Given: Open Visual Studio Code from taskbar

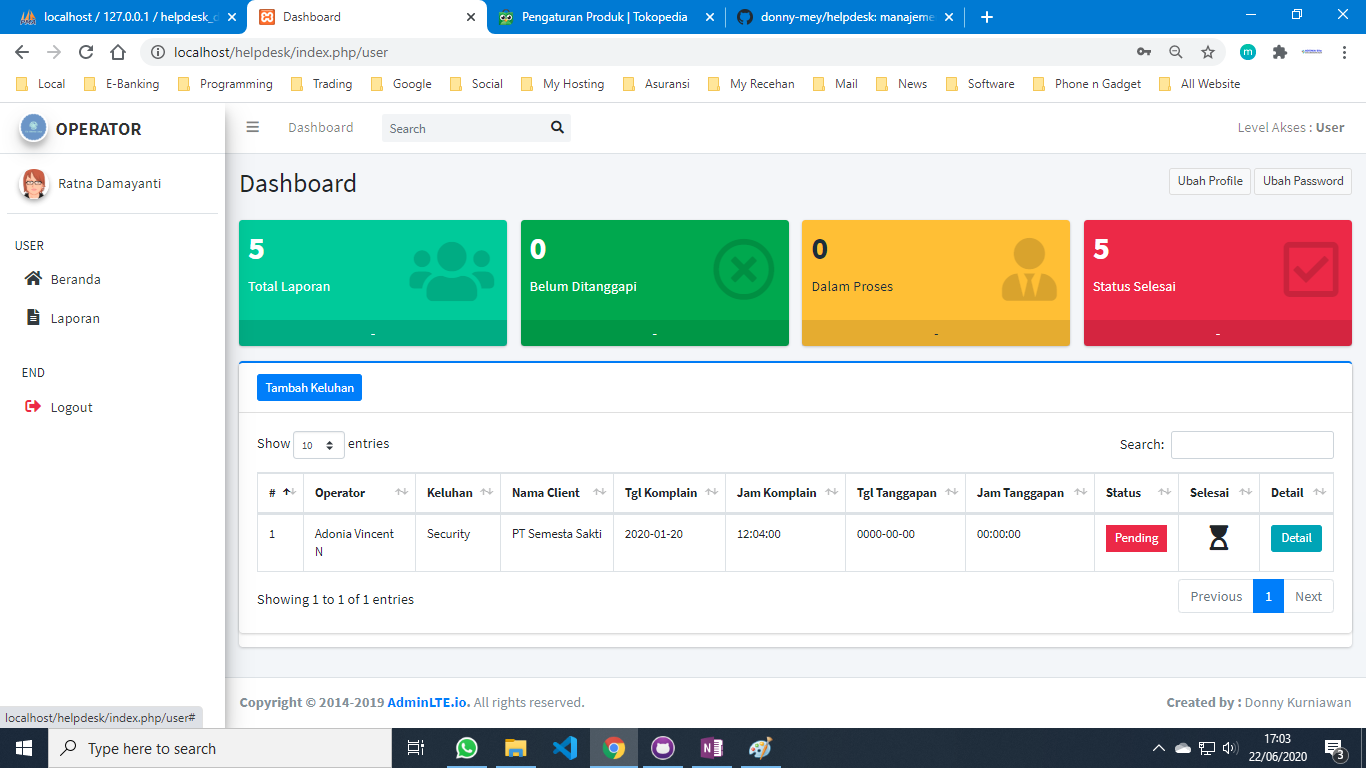Looking at the screenshot, I should pos(565,748).
